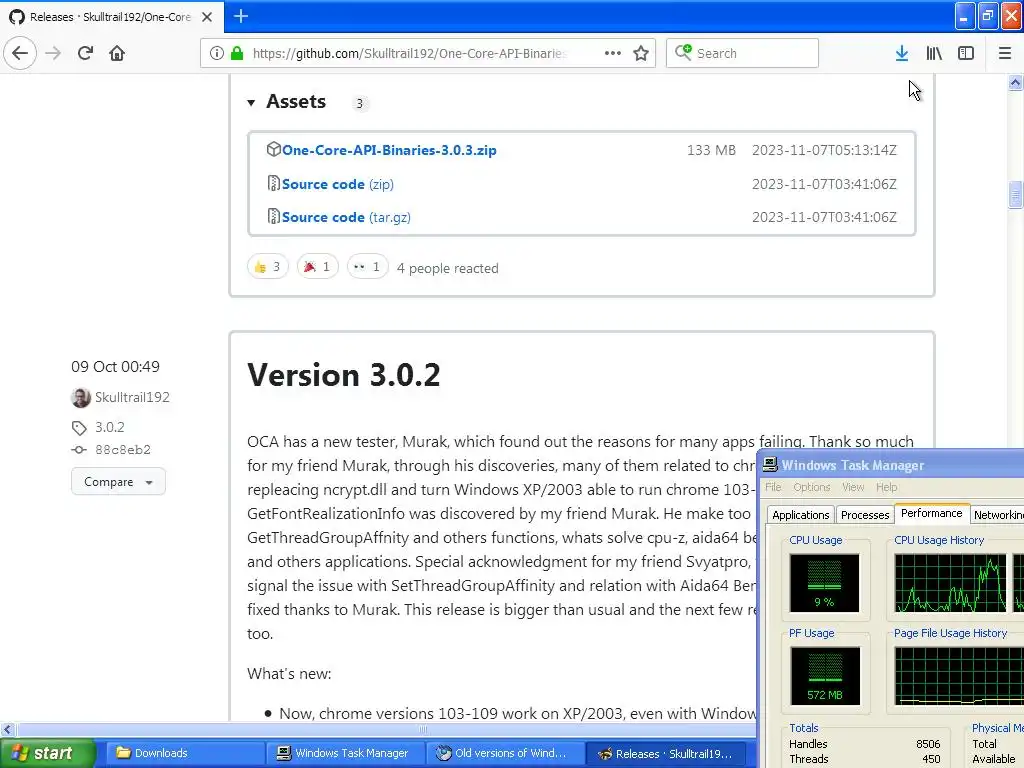Toggle the party popper reaction

[x=317, y=266]
